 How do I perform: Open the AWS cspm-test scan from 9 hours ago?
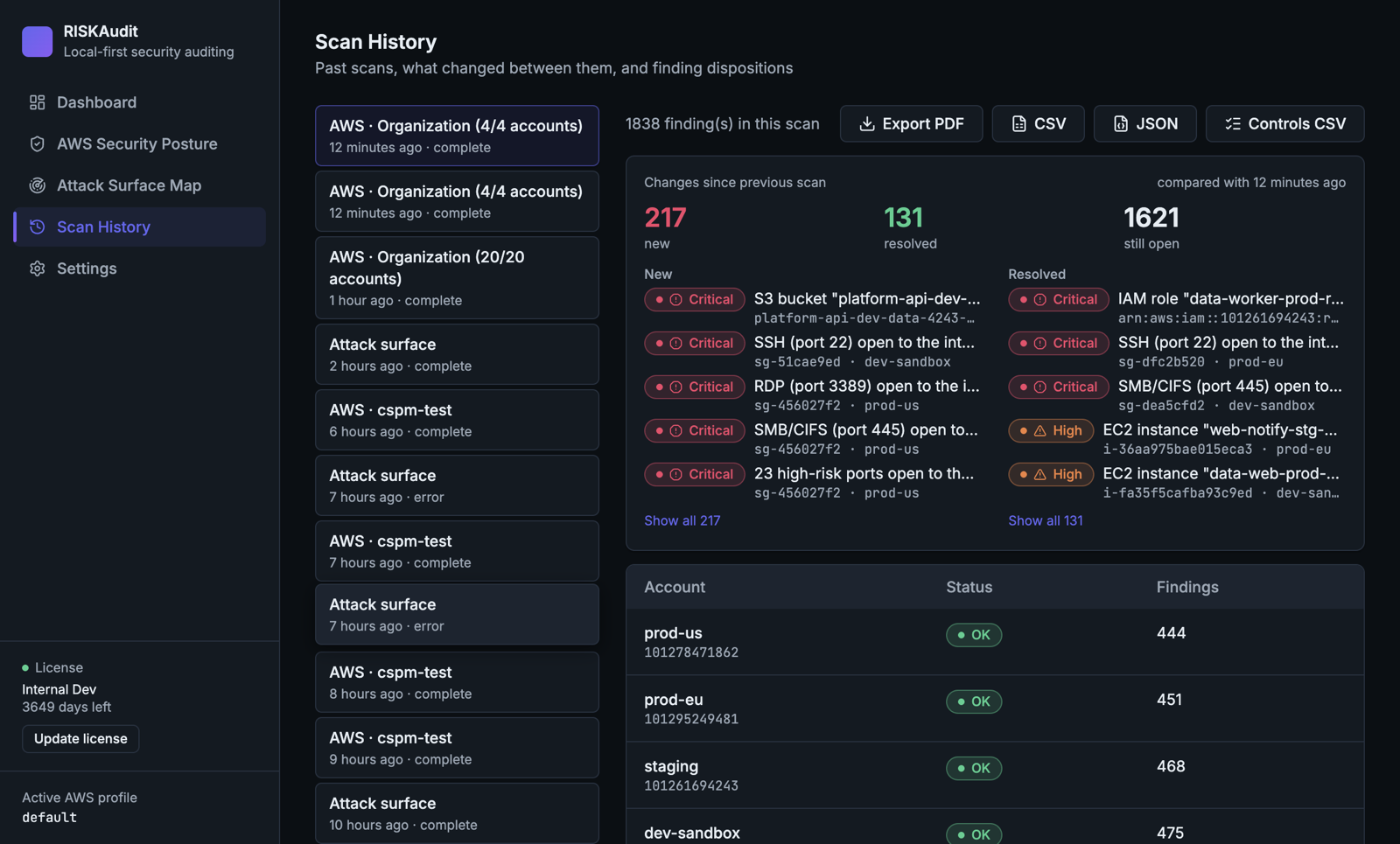457,748
